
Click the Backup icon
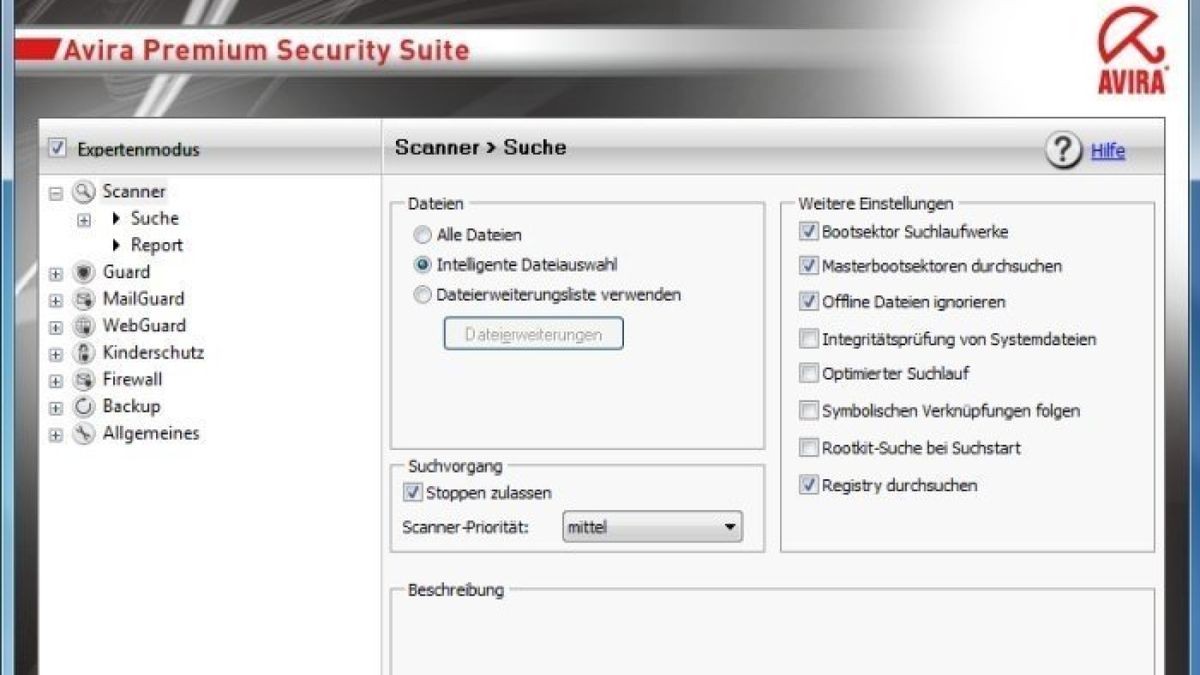coord(84,407)
